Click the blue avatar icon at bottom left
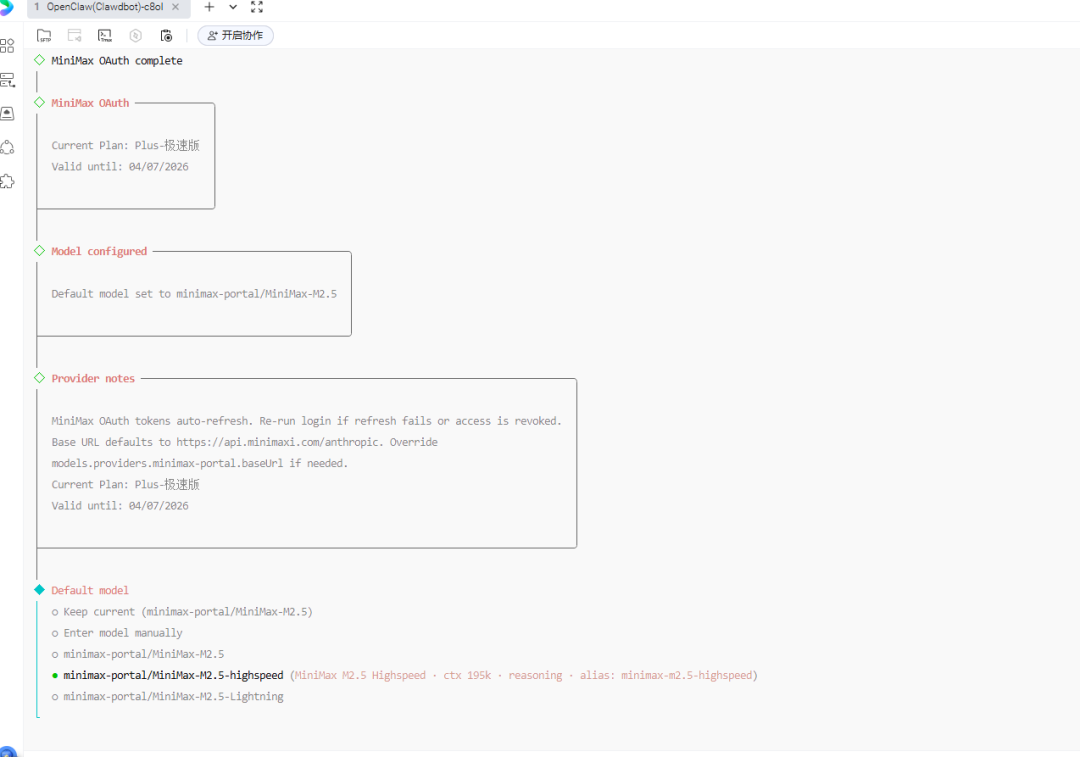This screenshot has height=757, width=1080. [x=8, y=751]
